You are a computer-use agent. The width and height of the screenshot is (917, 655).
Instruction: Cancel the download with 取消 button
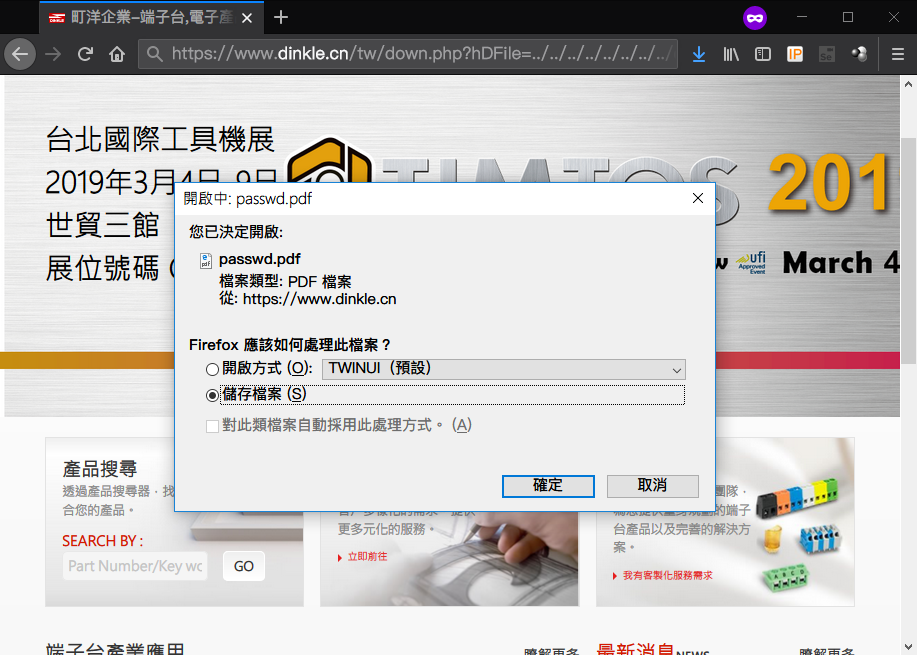click(653, 486)
